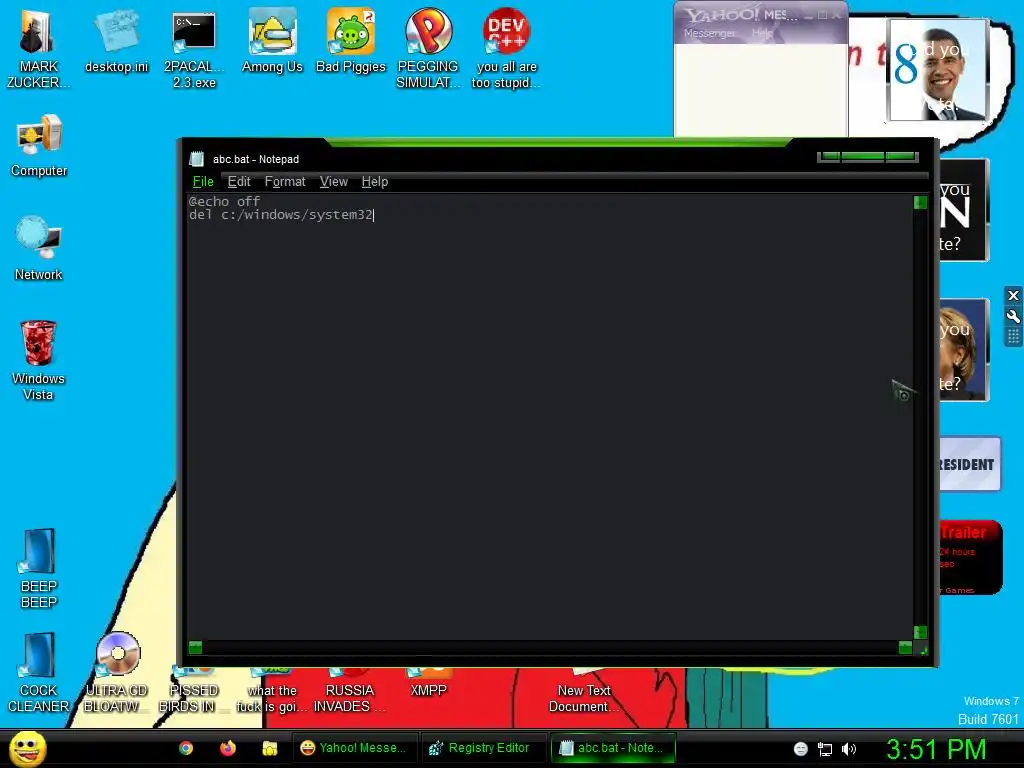Click the network tray icon
This screenshot has height=768, width=1024.
825,749
